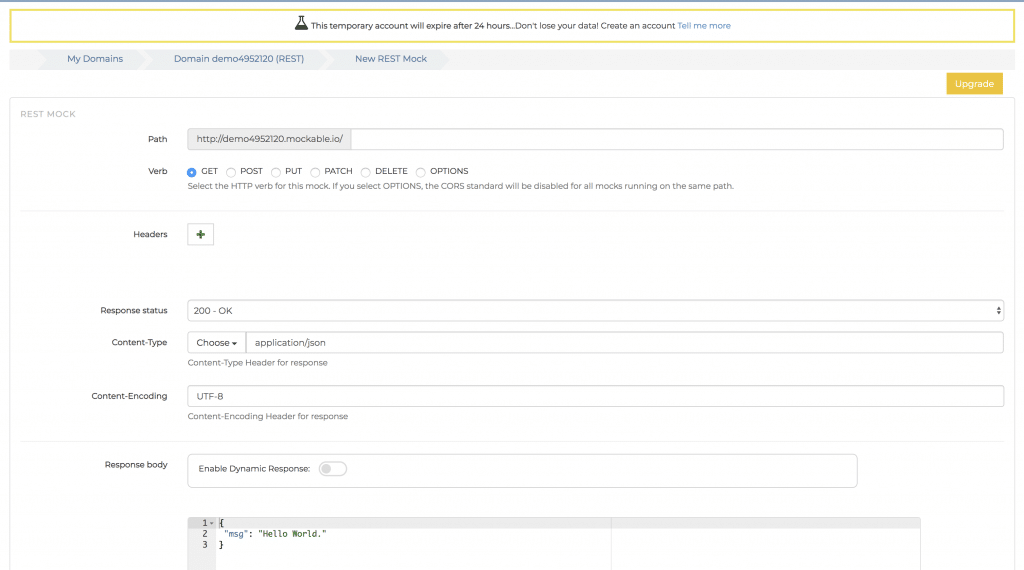
Task: Focus the Content-Type text field
Action: click(x=624, y=343)
